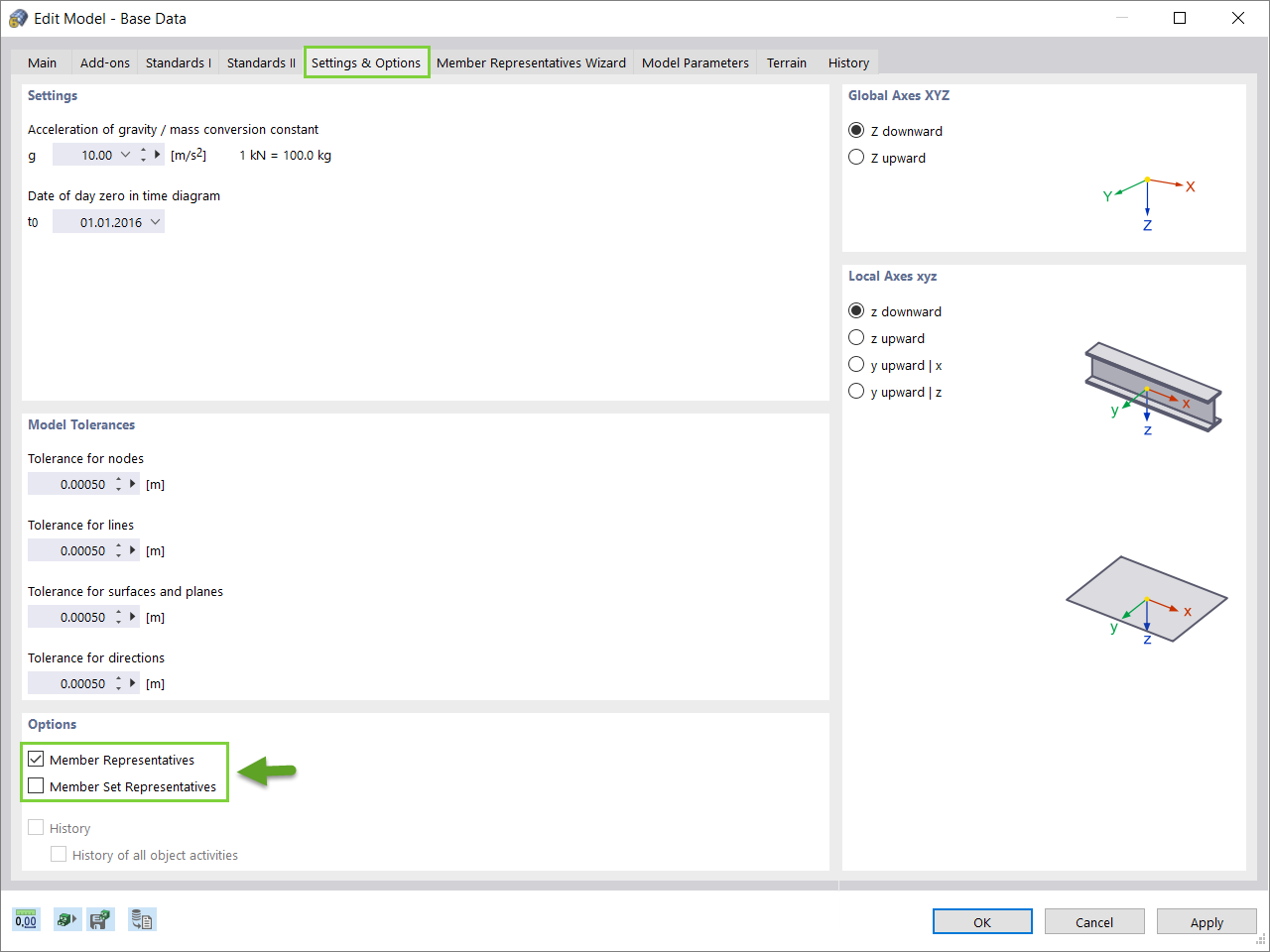Apply the current model settings

(1206, 921)
